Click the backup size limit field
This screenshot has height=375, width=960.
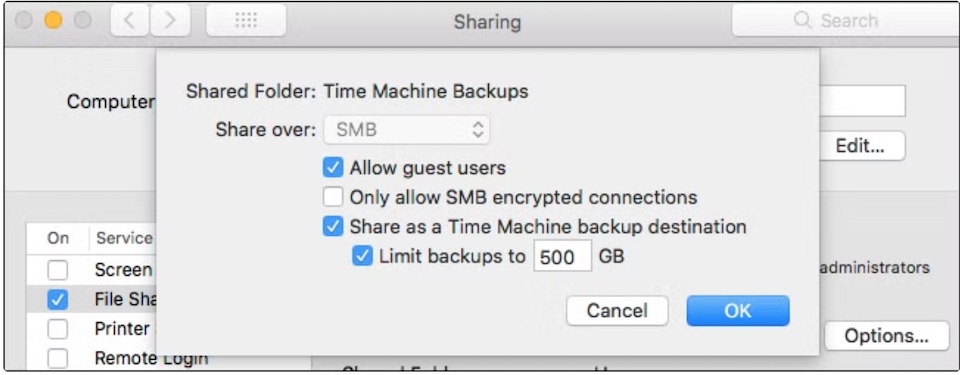pos(563,256)
